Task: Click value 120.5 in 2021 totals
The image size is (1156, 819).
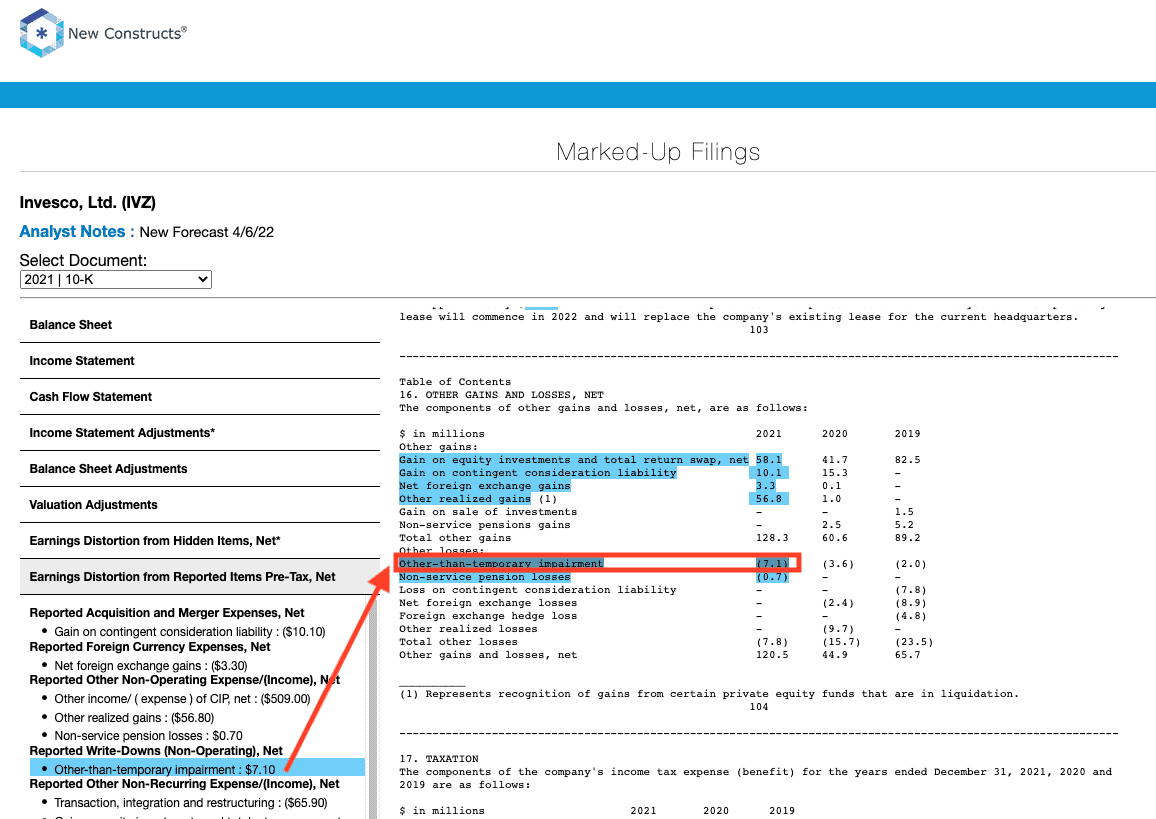Action: click(772, 655)
